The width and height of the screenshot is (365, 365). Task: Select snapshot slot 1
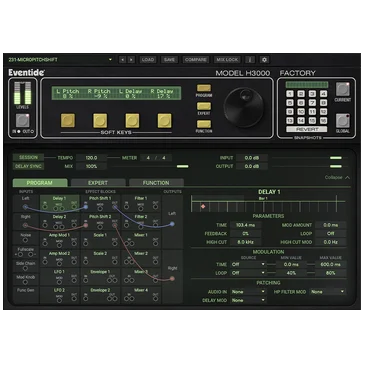[290, 94]
